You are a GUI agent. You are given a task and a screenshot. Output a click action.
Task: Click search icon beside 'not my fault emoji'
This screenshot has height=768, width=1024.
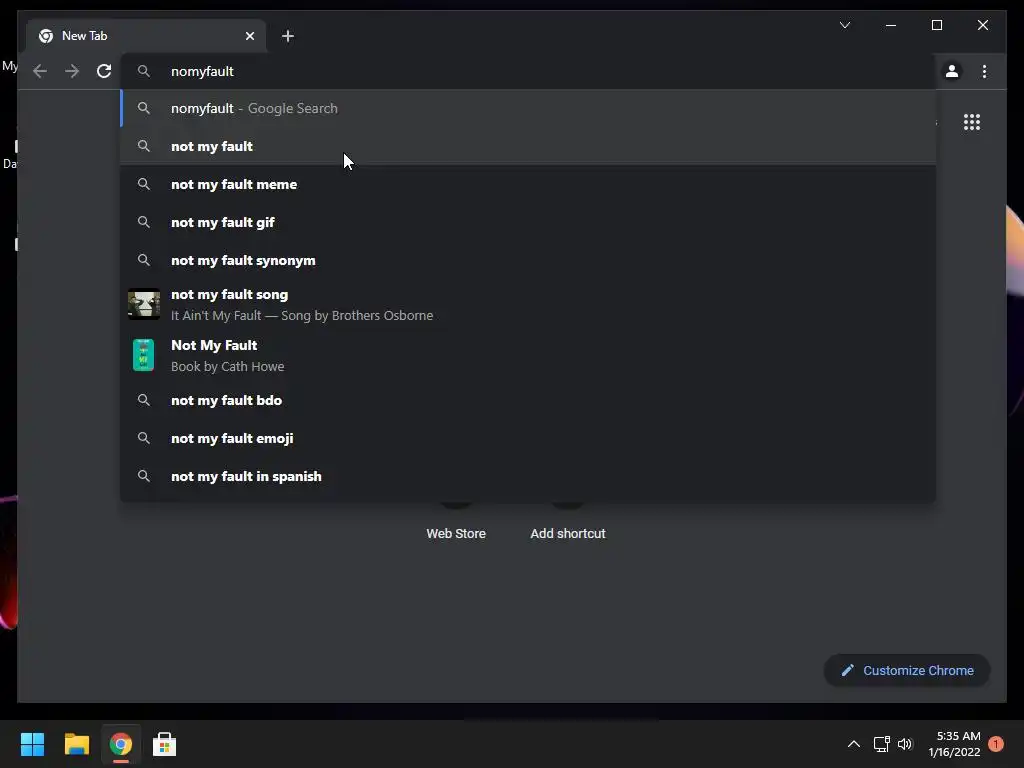[144, 438]
